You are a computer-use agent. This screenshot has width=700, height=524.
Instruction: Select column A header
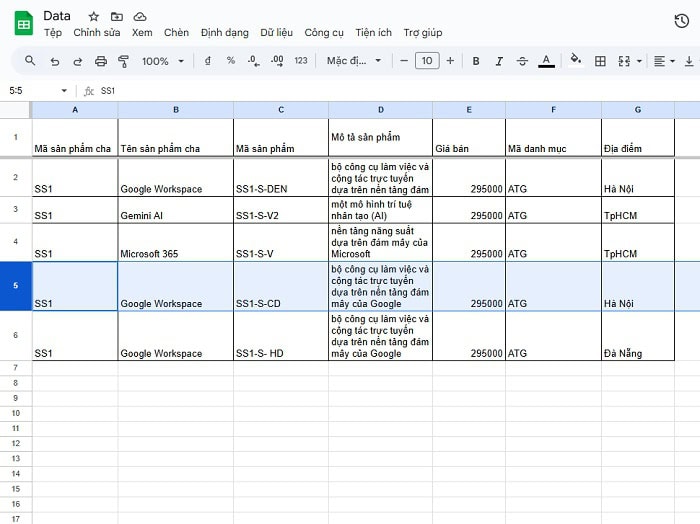(75, 110)
